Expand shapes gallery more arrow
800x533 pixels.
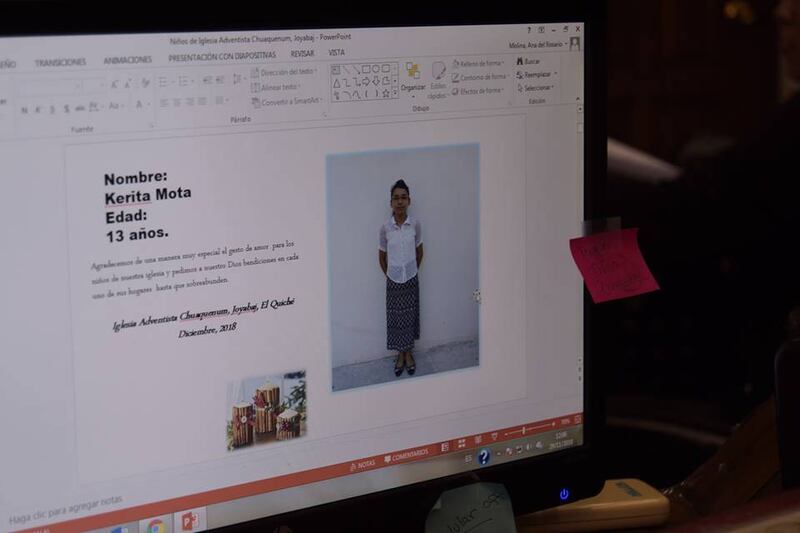coord(395,93)
